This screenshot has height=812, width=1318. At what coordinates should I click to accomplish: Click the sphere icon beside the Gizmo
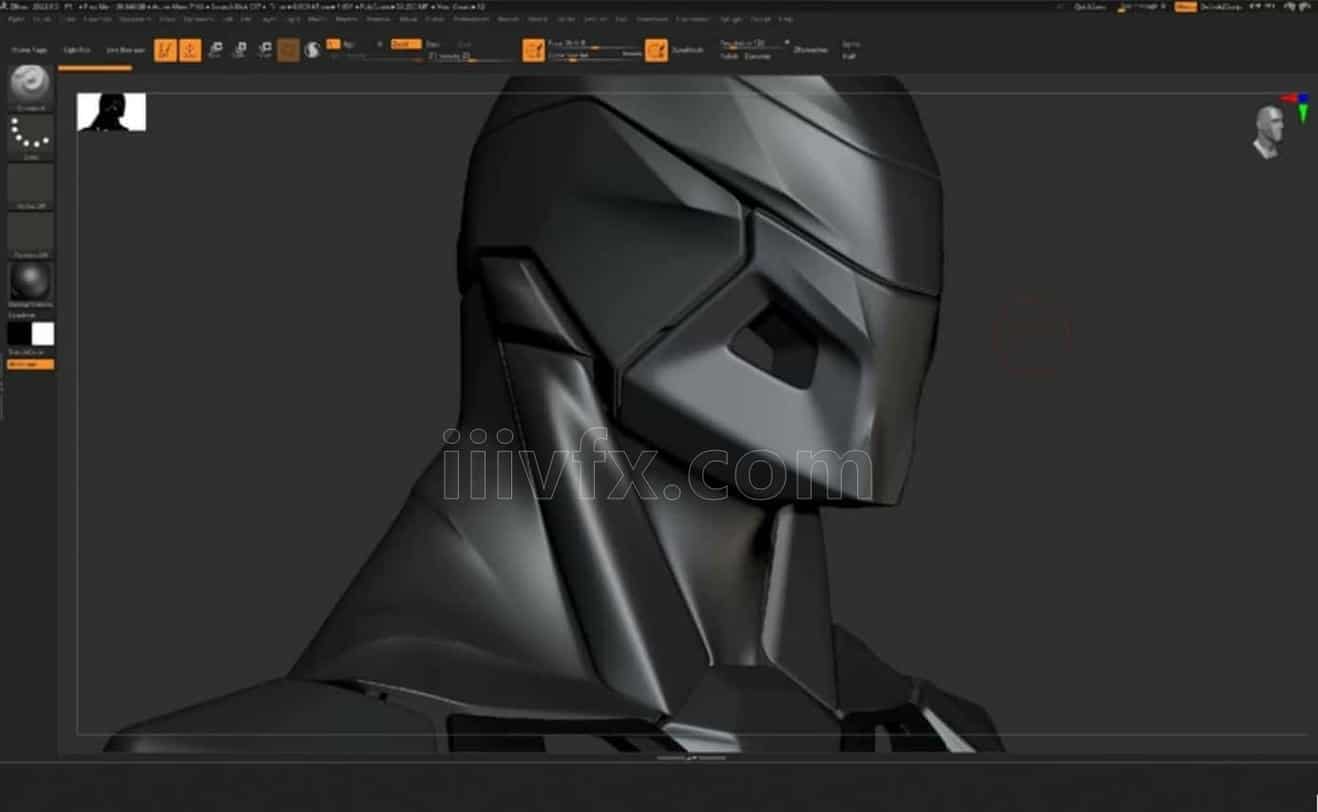(x=312, y=49)
